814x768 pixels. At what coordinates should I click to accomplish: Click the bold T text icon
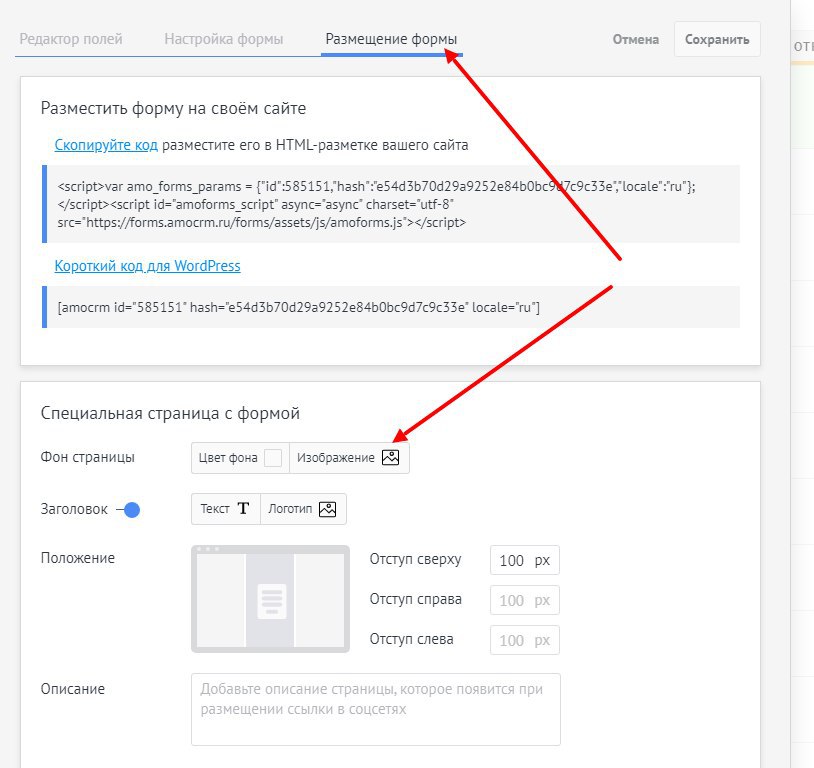[x=243, y=508]
